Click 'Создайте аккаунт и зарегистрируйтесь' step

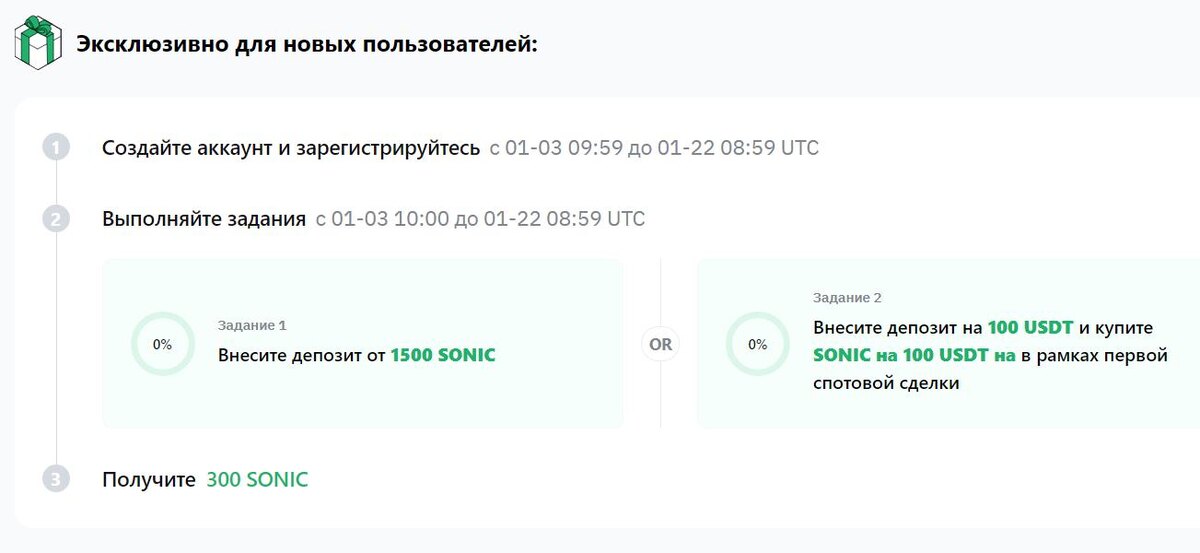(x=291, y=148)
